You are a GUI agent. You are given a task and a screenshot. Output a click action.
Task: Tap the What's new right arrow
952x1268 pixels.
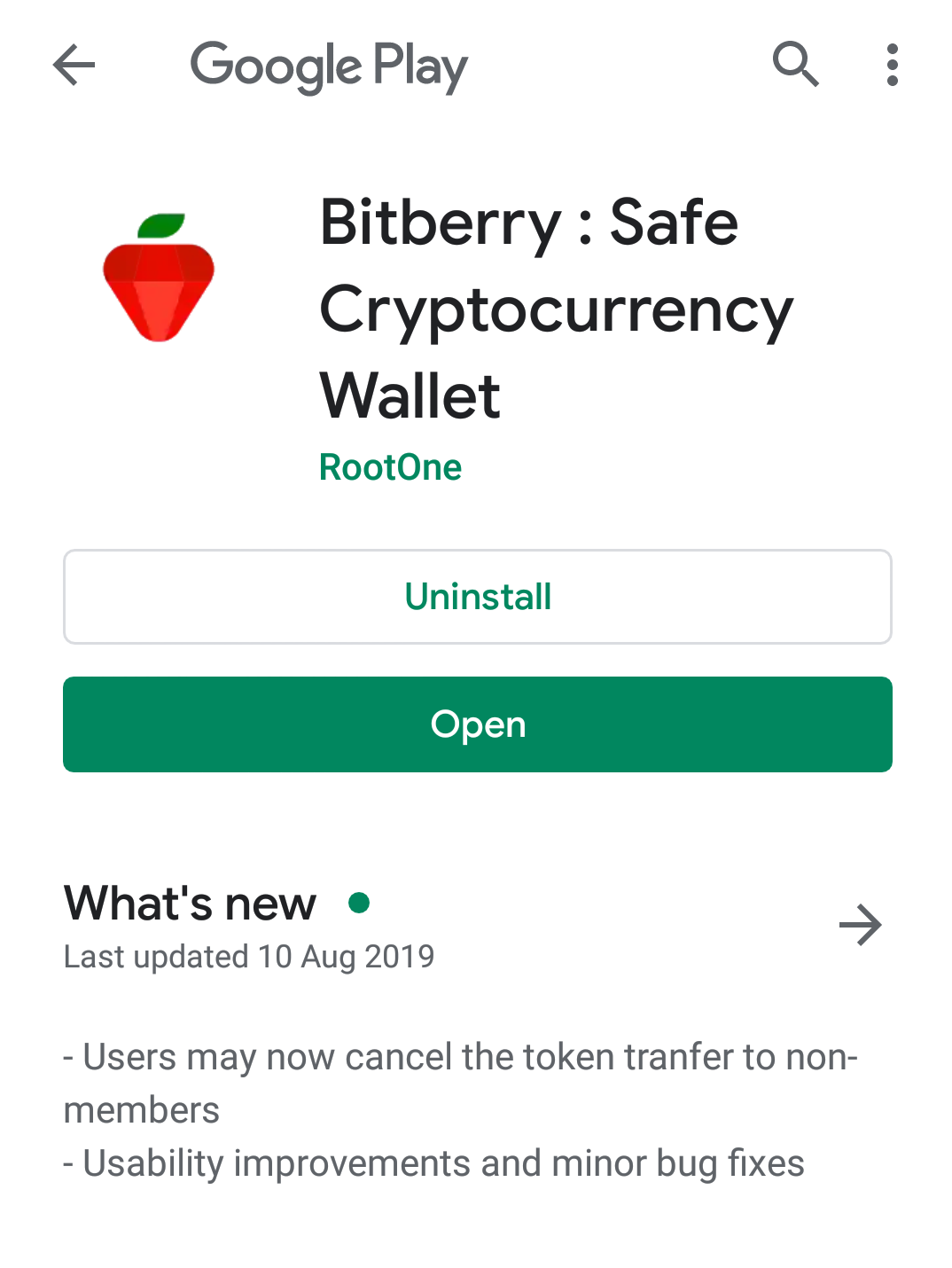tap(860, 925)
